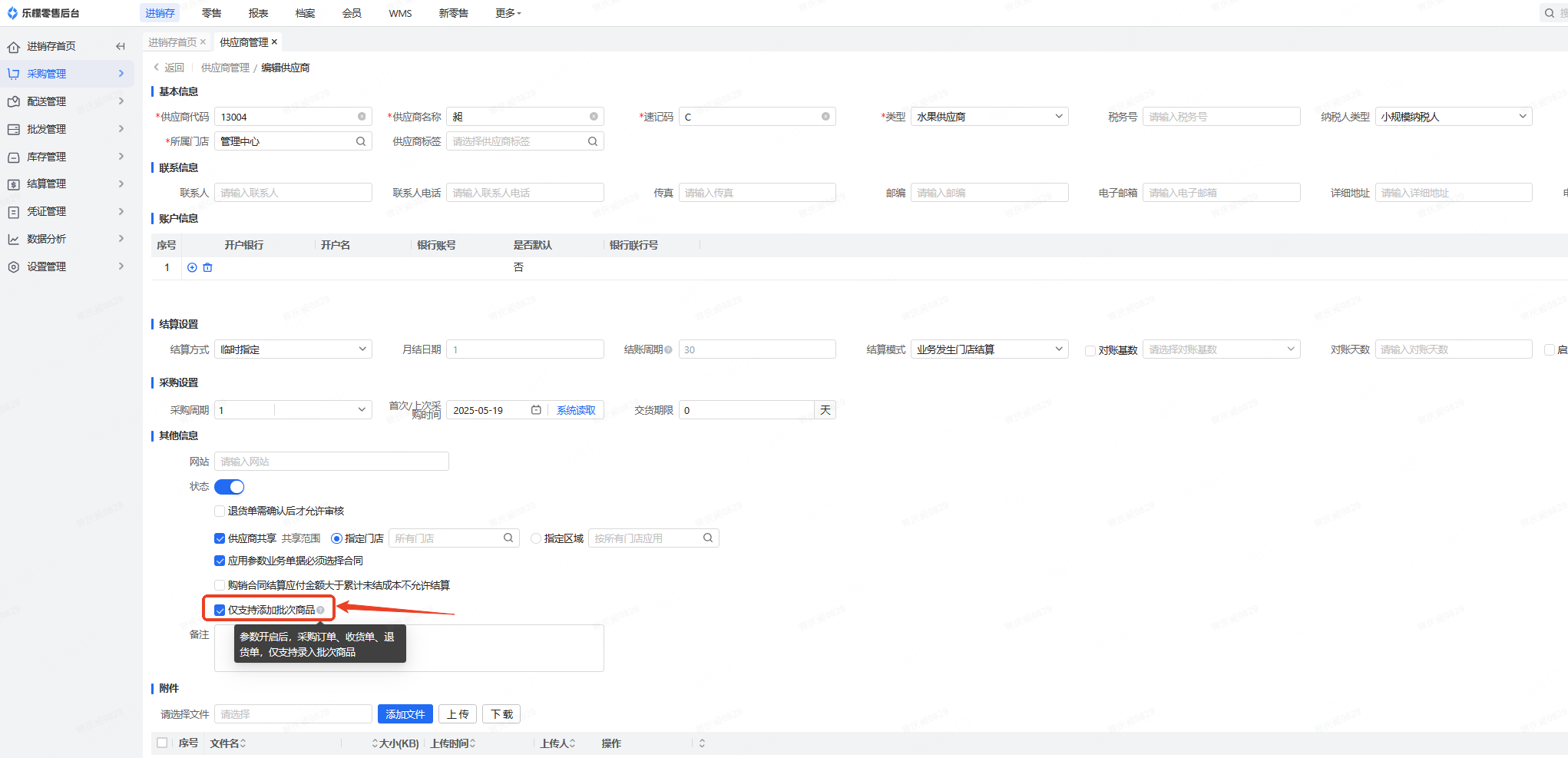Click the 上传 button
Screen dimensions: 1568x758
pos(458,714)
